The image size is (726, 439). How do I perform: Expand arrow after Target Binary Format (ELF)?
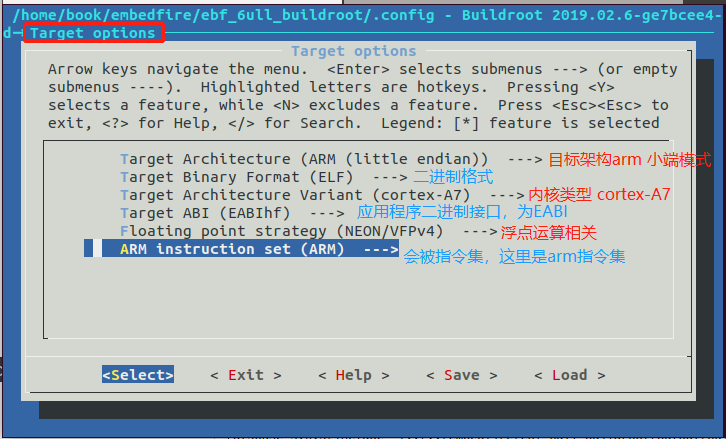coord(390,178)
